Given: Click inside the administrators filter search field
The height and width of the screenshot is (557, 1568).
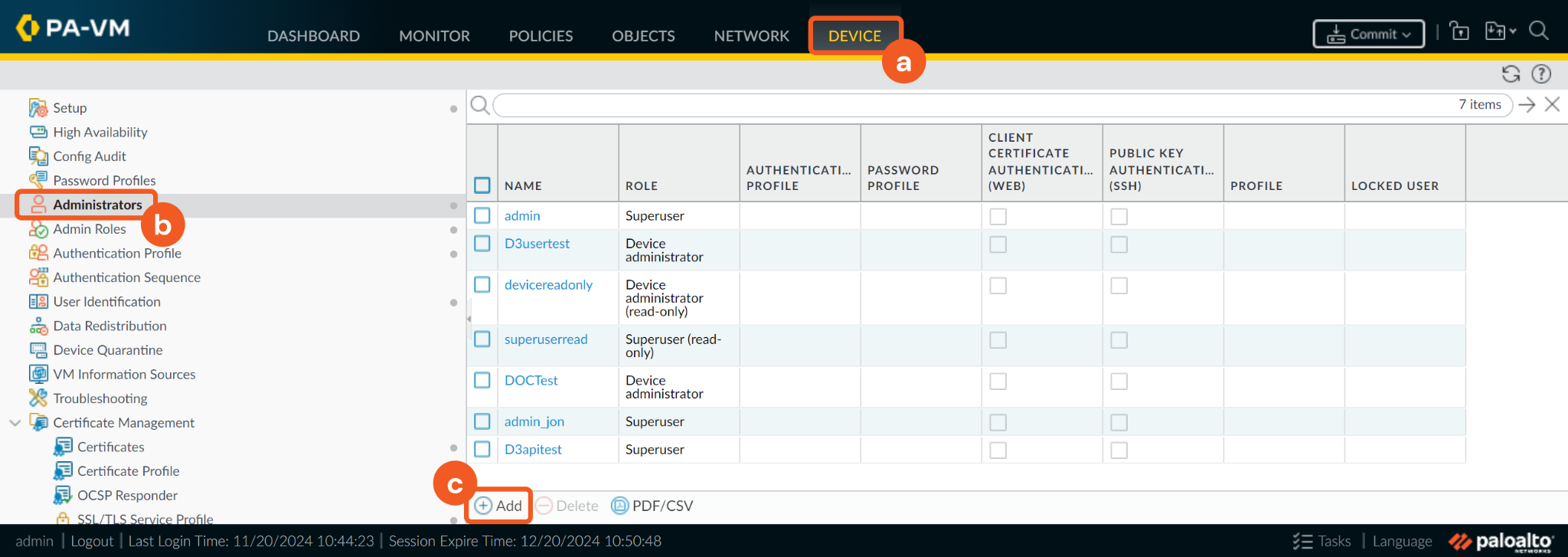Looking at the screenshot, I should pos(972,105).
